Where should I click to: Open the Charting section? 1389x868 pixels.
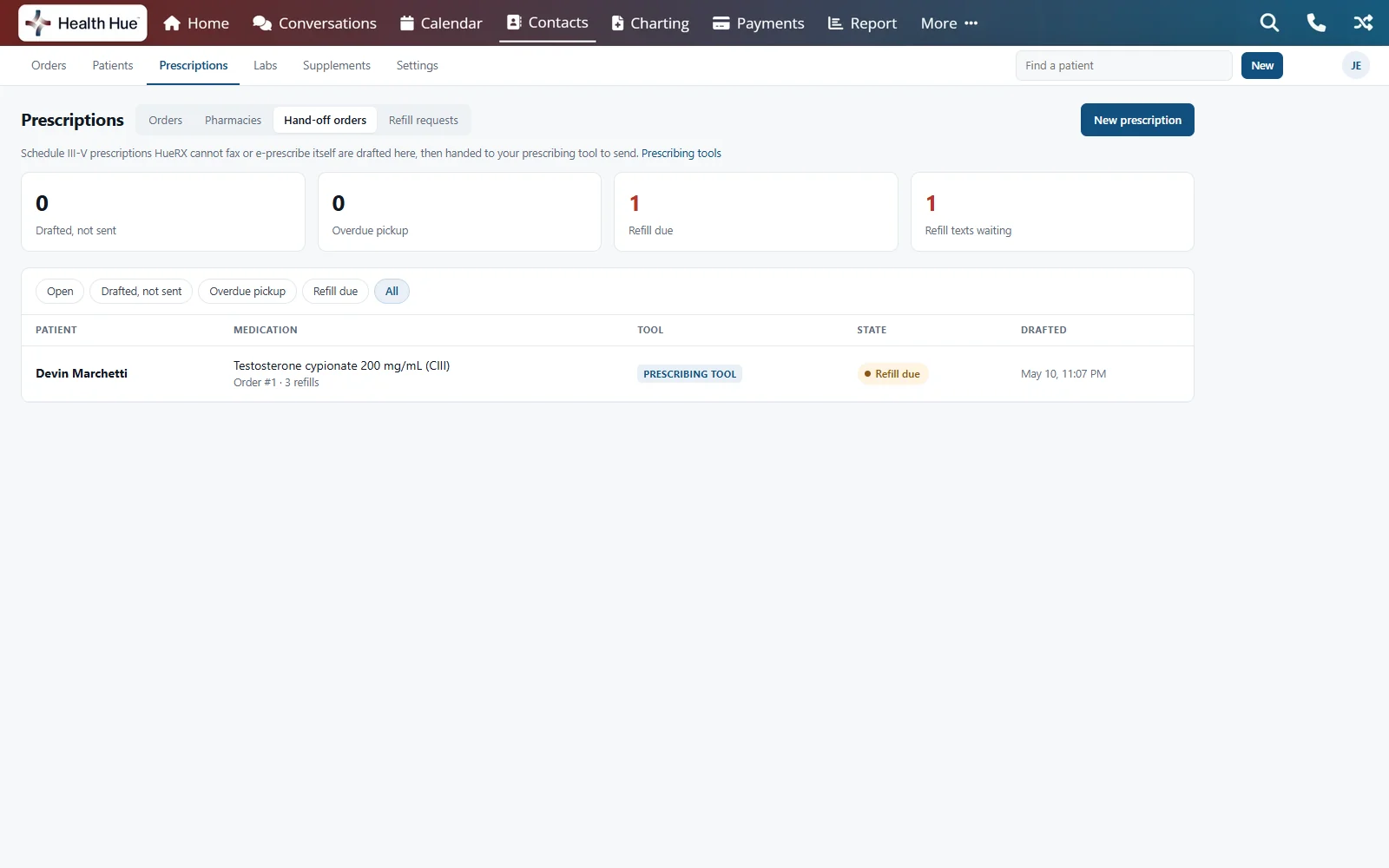coord(650,23)
